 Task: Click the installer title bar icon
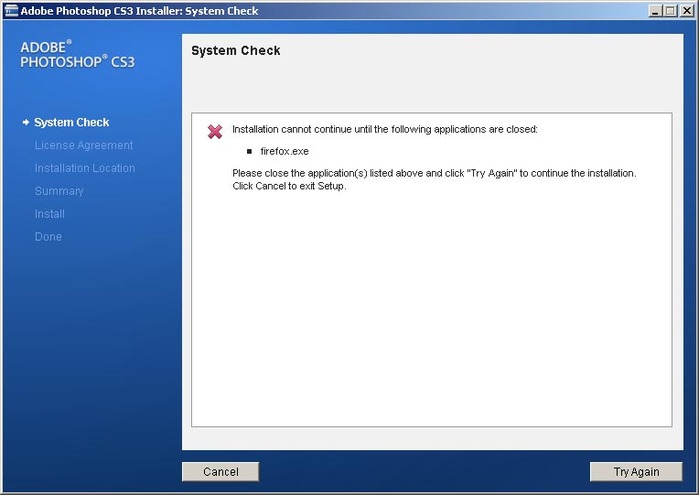click(x=11, y=11)
